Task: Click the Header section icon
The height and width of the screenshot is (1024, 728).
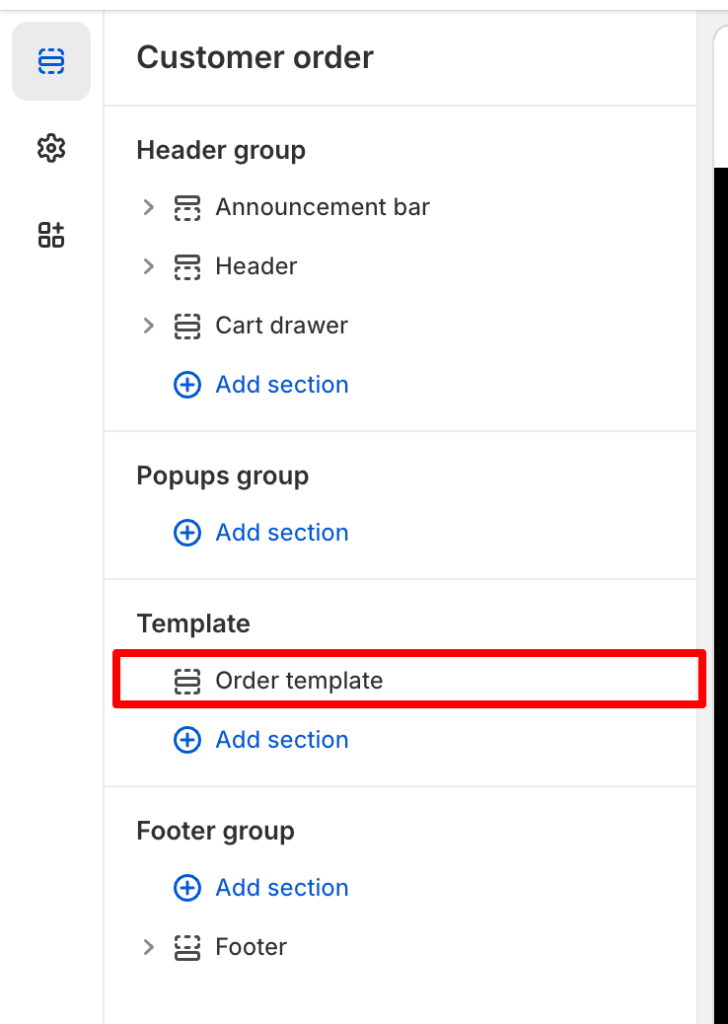Action: [x=187, y=266]
